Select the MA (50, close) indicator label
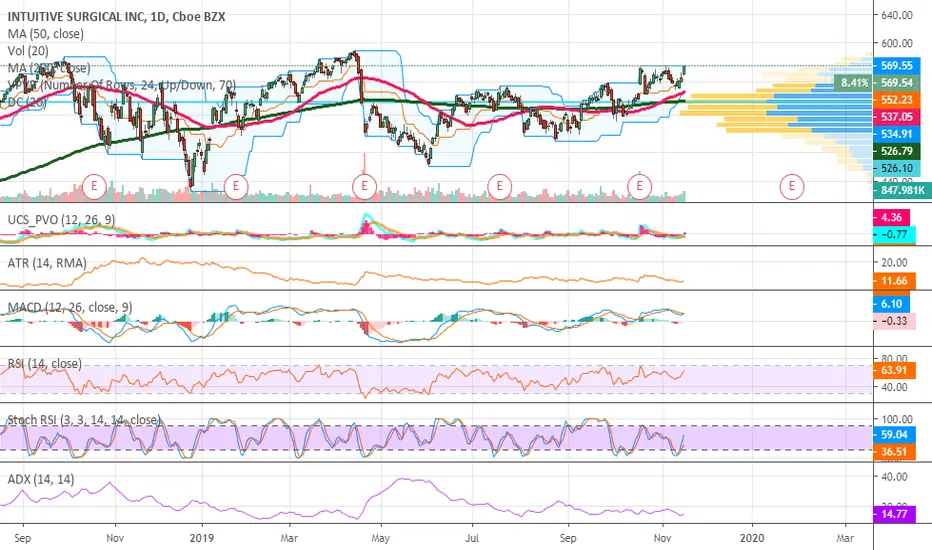 tap(46, 34)
